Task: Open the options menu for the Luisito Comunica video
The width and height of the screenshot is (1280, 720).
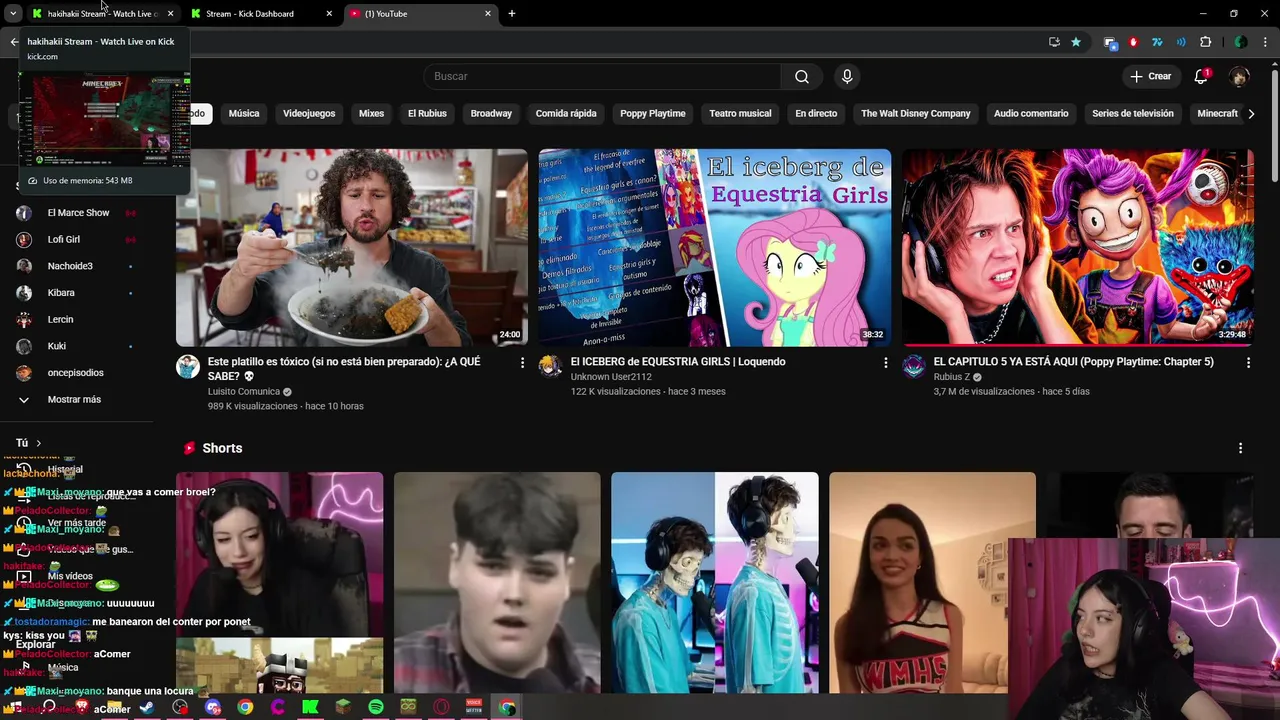Action: [x=522, y=363]
